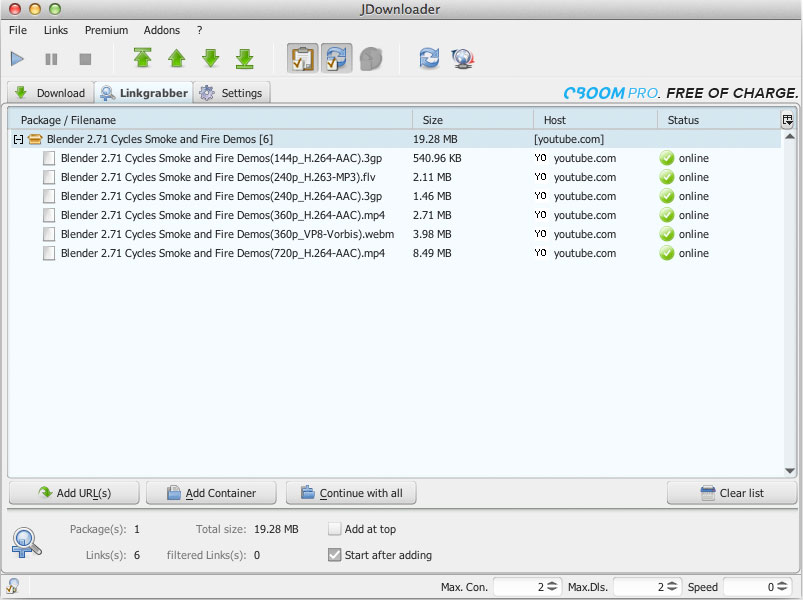Toggle clipboard monitoring icon
This screenshot has height=600, width=803.
tap(303, 58)
